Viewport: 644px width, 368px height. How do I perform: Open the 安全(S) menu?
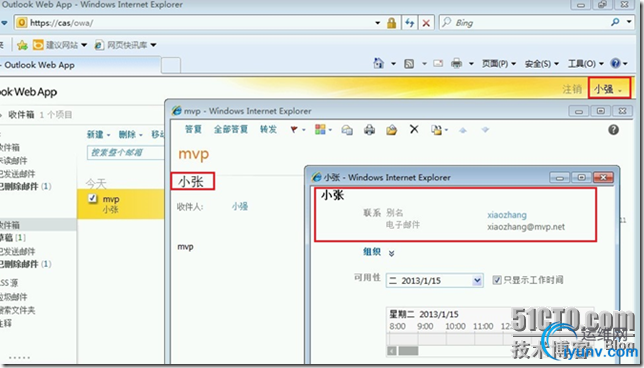(x=542, y=64)
